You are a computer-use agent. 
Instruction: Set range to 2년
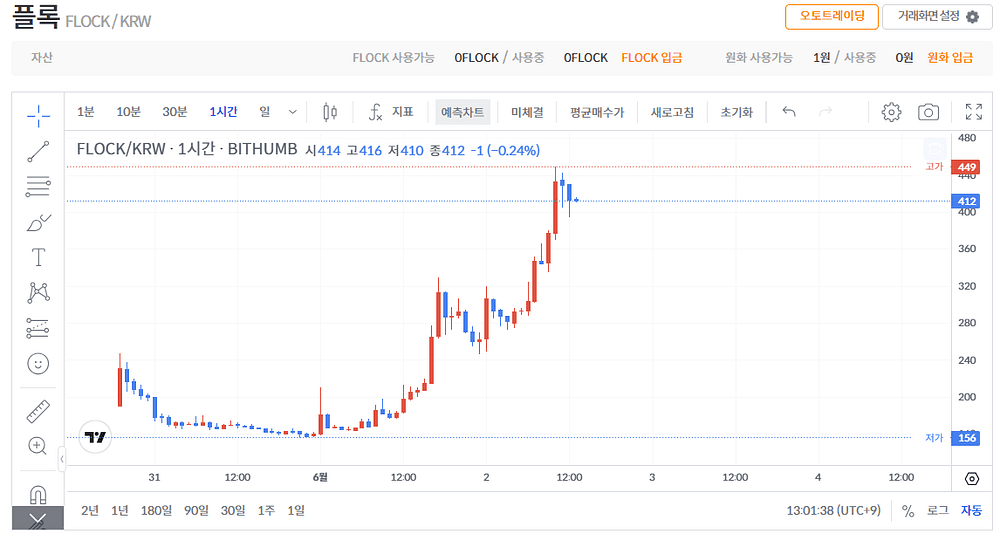90,511
